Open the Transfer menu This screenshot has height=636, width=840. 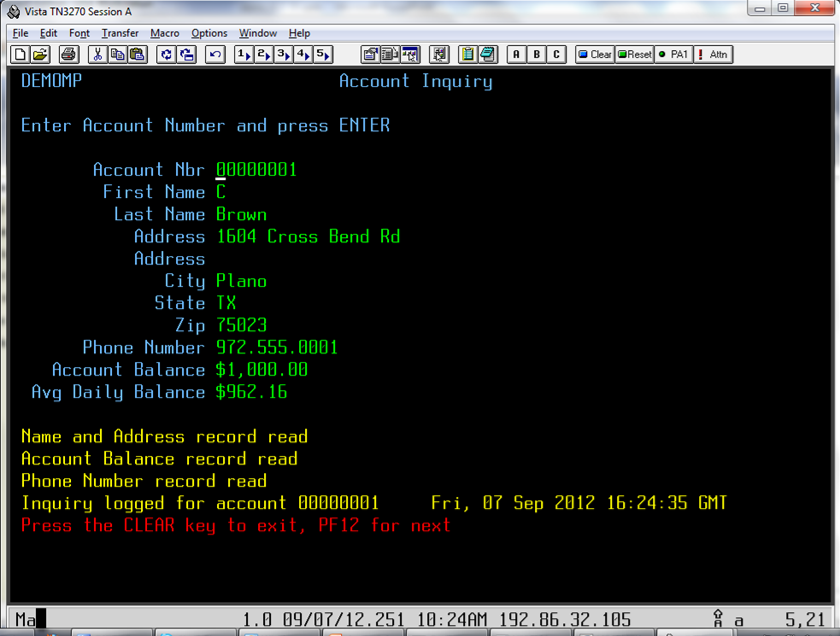tap(120, 33)
